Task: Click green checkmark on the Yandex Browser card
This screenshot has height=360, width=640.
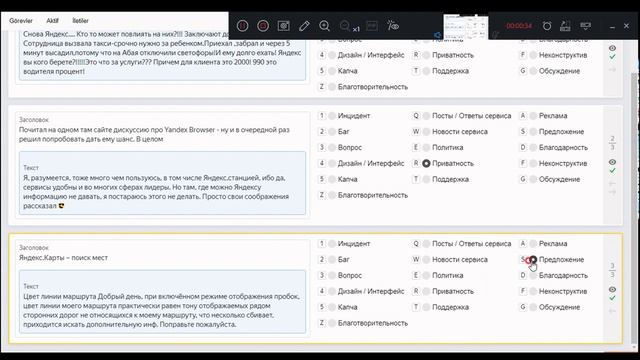Action: 612,171
